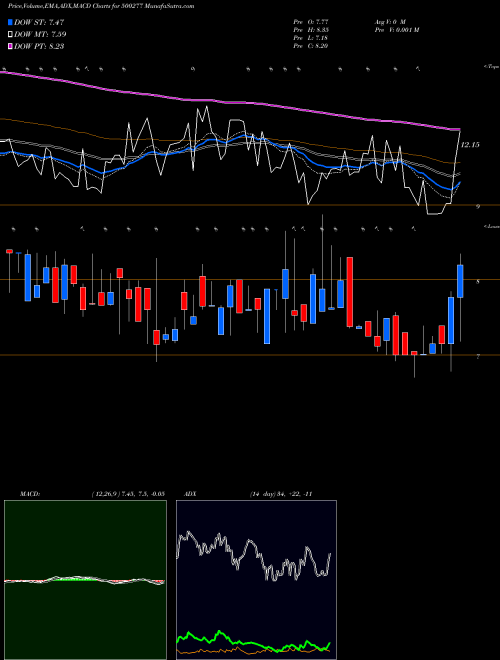Click the blue DOW ST color swatch
Screen dimensions: 500x660
10,22
